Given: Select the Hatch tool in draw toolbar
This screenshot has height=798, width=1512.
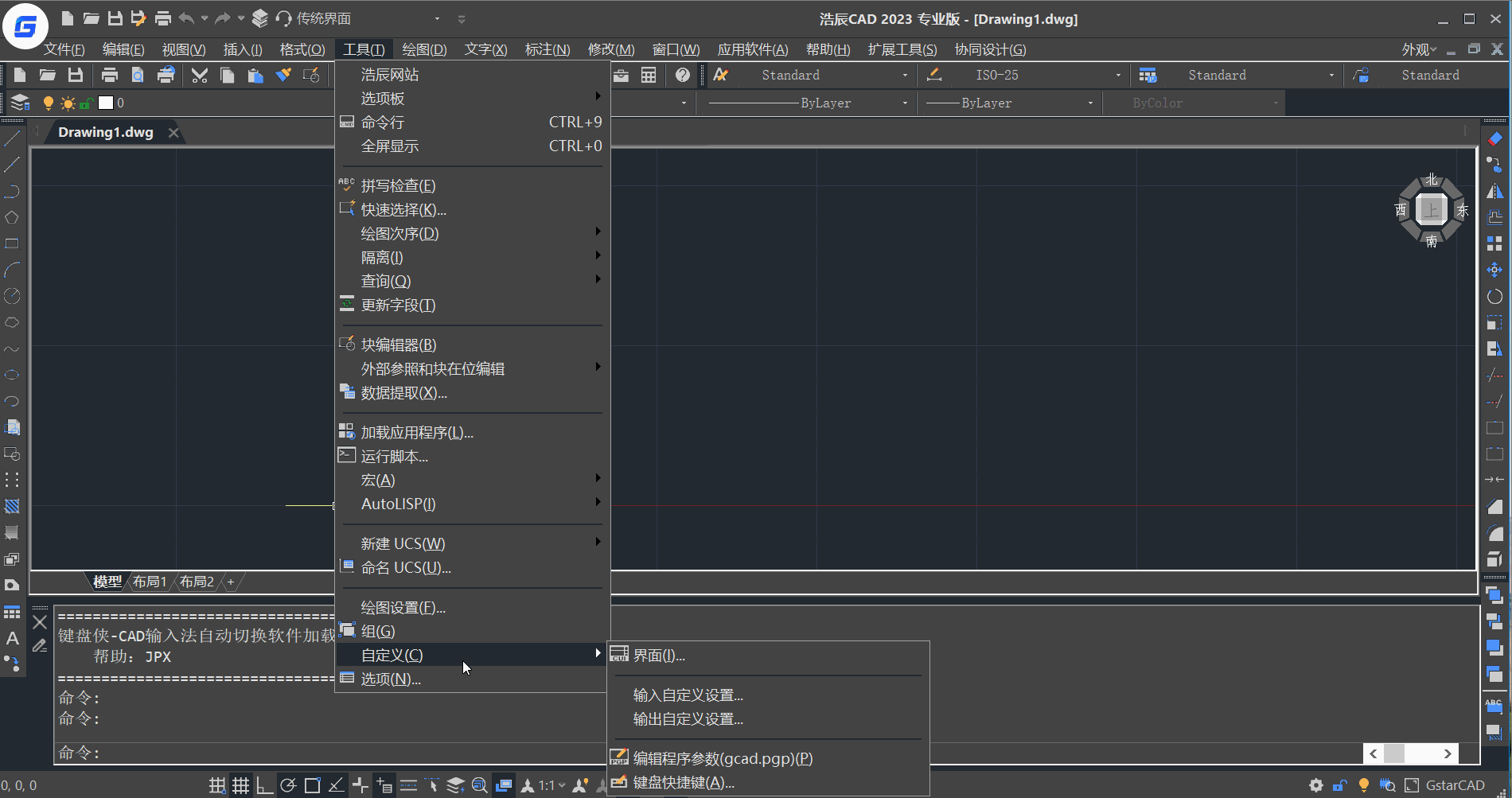Looking at the screenshot, I should (x=12, y=506).
